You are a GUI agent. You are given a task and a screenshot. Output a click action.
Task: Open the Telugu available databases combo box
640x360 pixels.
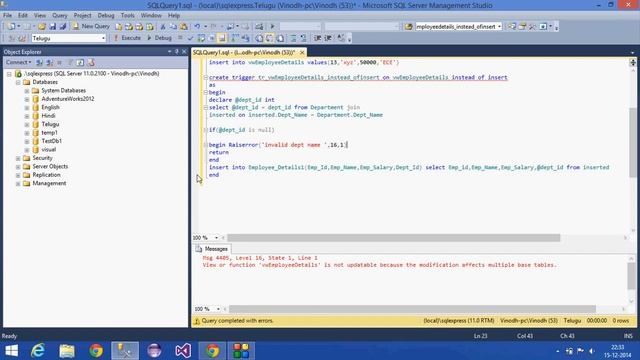pyautogui.click(x=69, y=38)
